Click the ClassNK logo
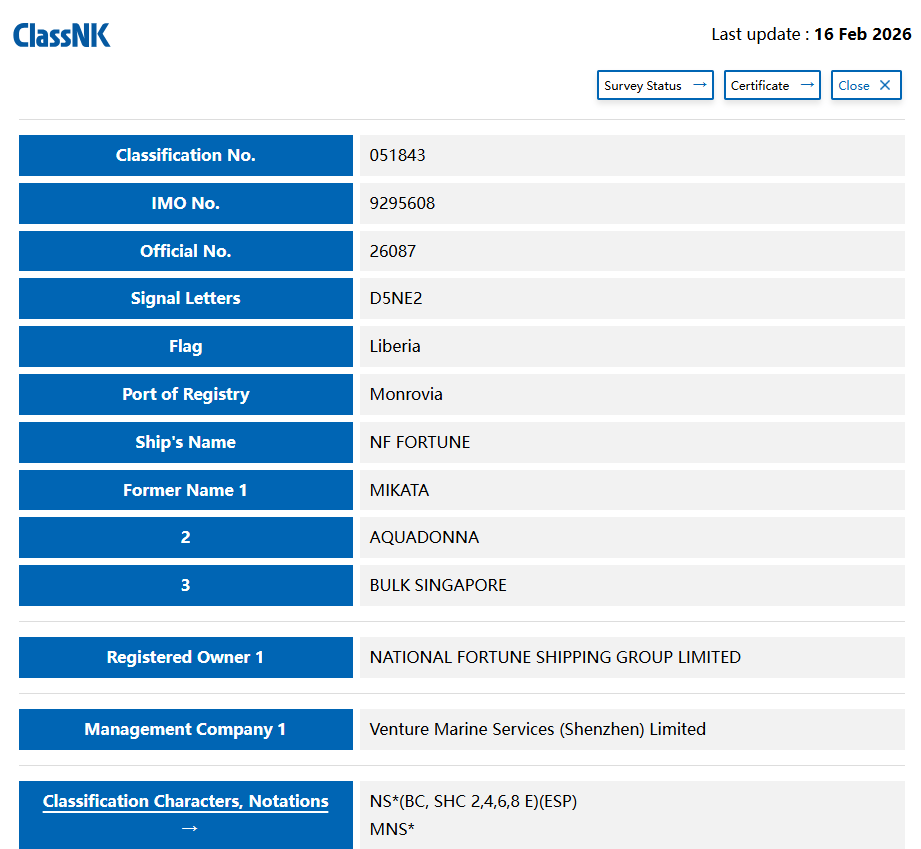Viewport: 921px width, 849px height. pos(62,35)
